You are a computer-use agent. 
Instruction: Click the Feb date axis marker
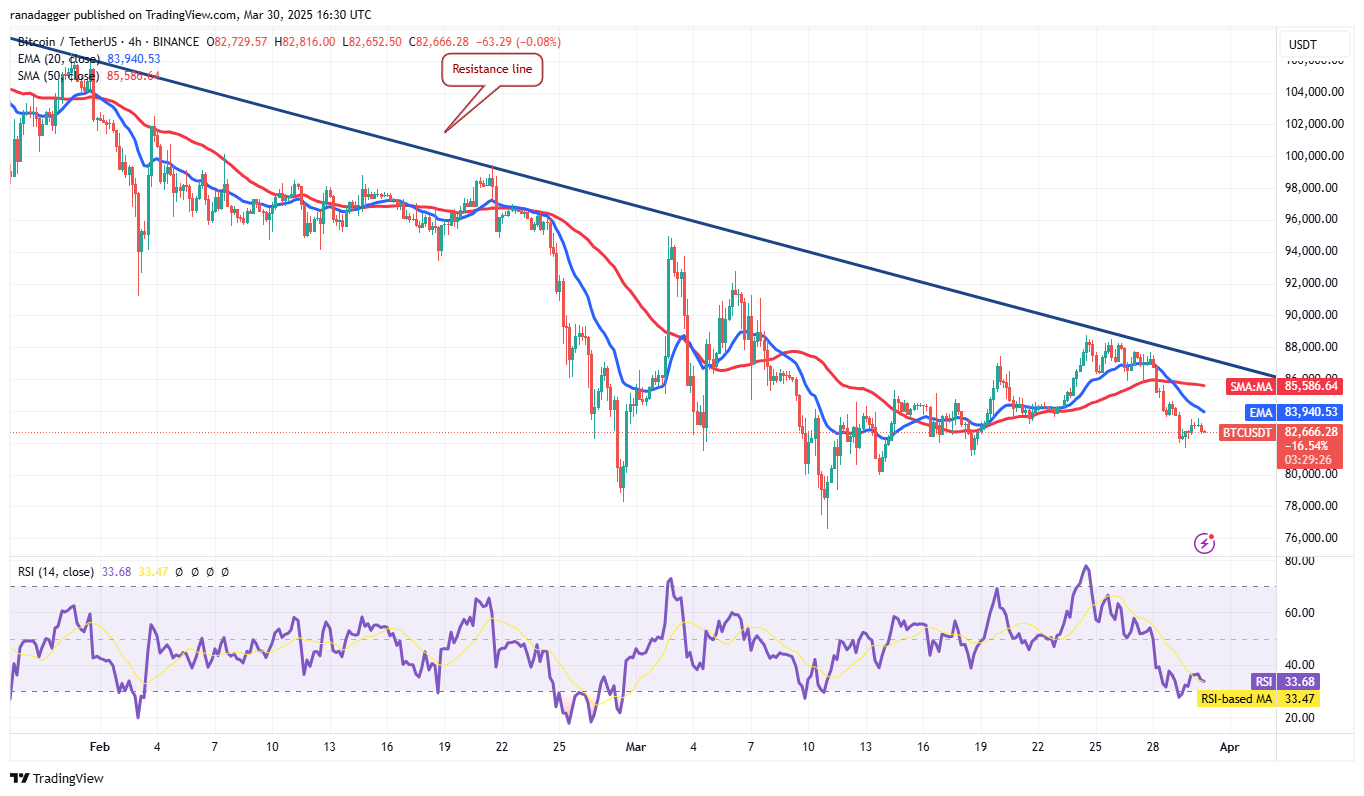97,746
